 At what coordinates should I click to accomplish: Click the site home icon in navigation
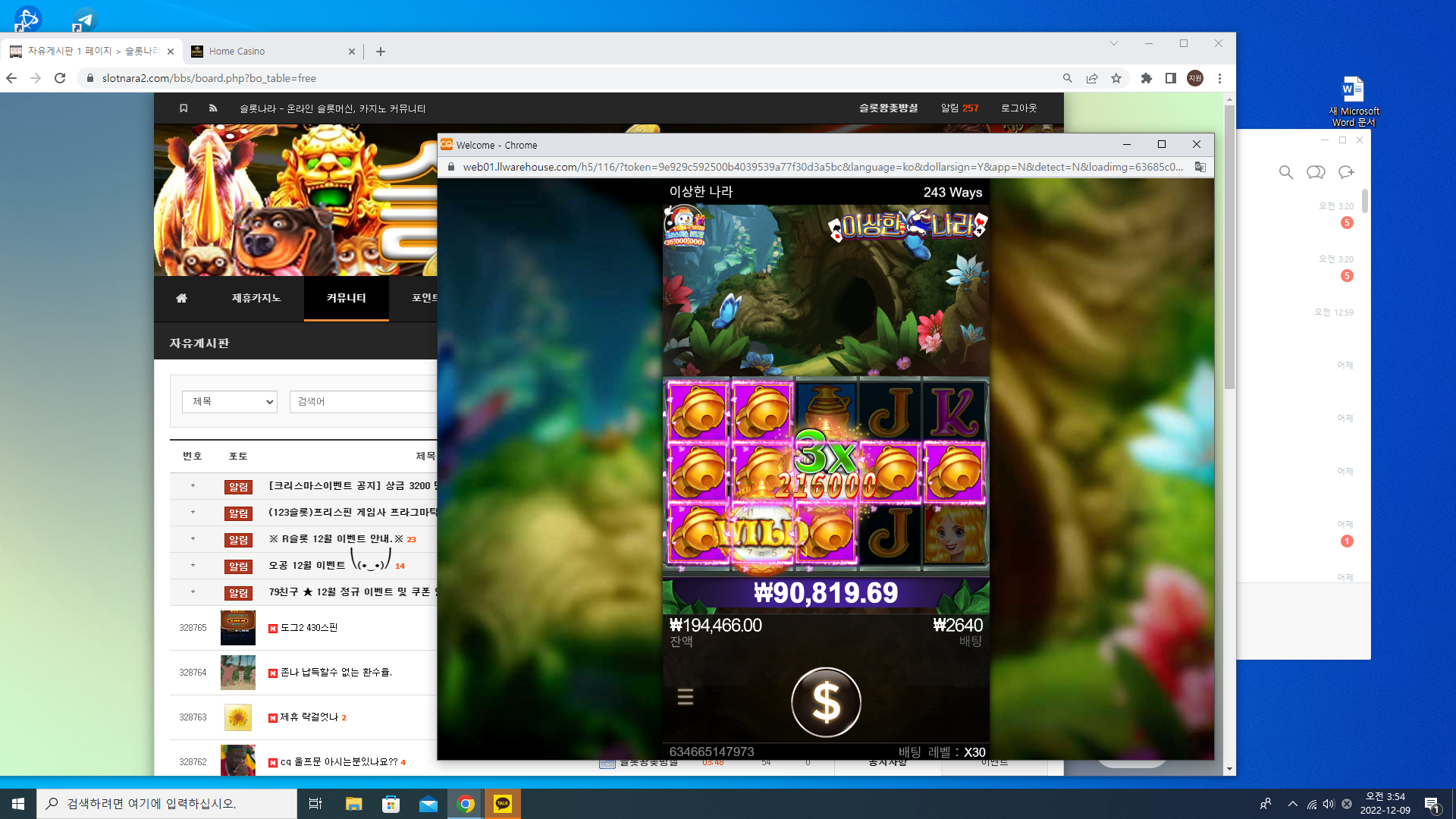[x=181, y=298]
